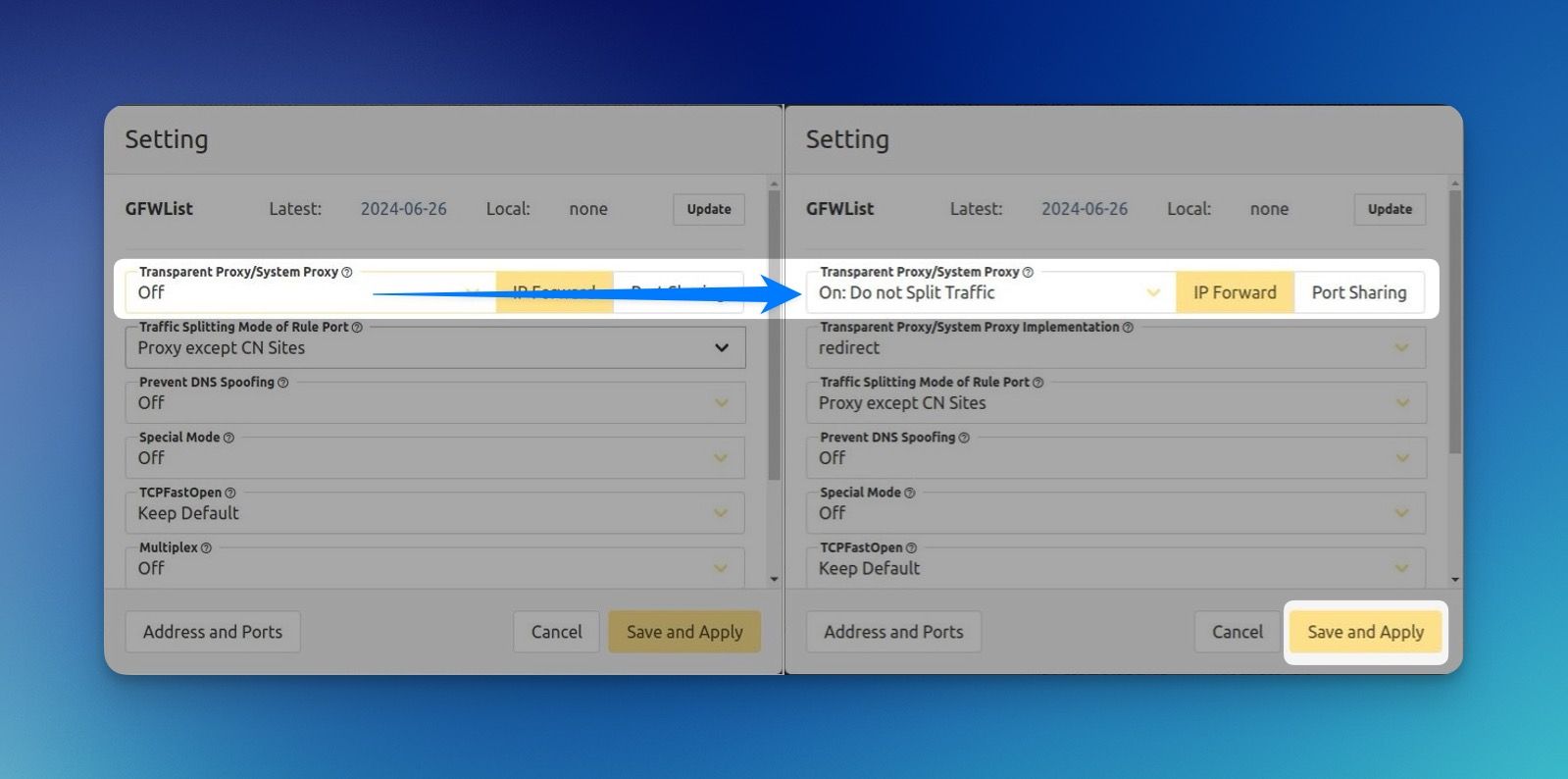Image resolution: width=1568 pixels, height=779 pixels.
Task: Click help icon beside Prevent DNS Spoofing in right panel
Action: click(964, 438)
